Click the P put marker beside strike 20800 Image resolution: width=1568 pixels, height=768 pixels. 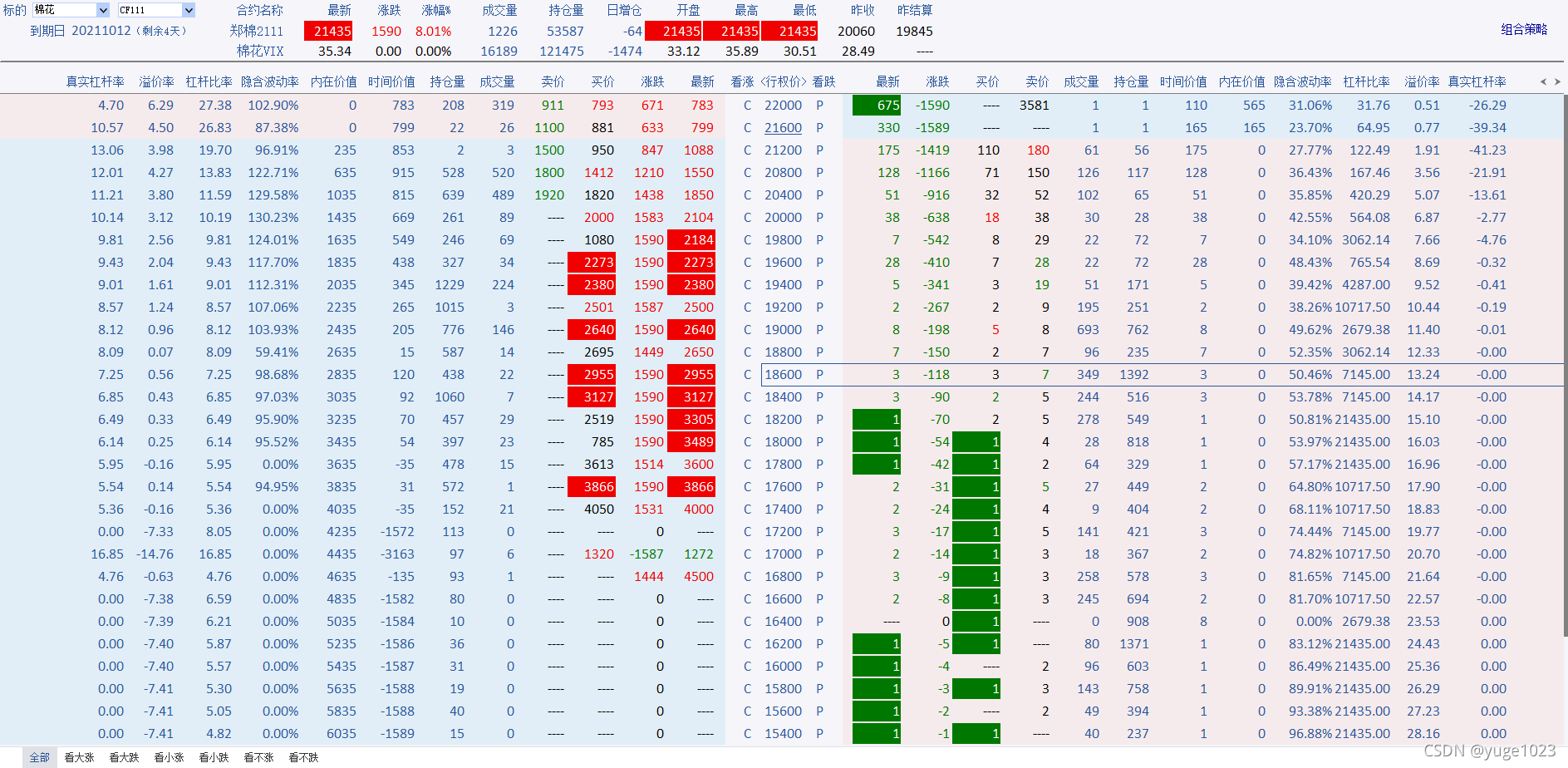(x=819, y=173)
